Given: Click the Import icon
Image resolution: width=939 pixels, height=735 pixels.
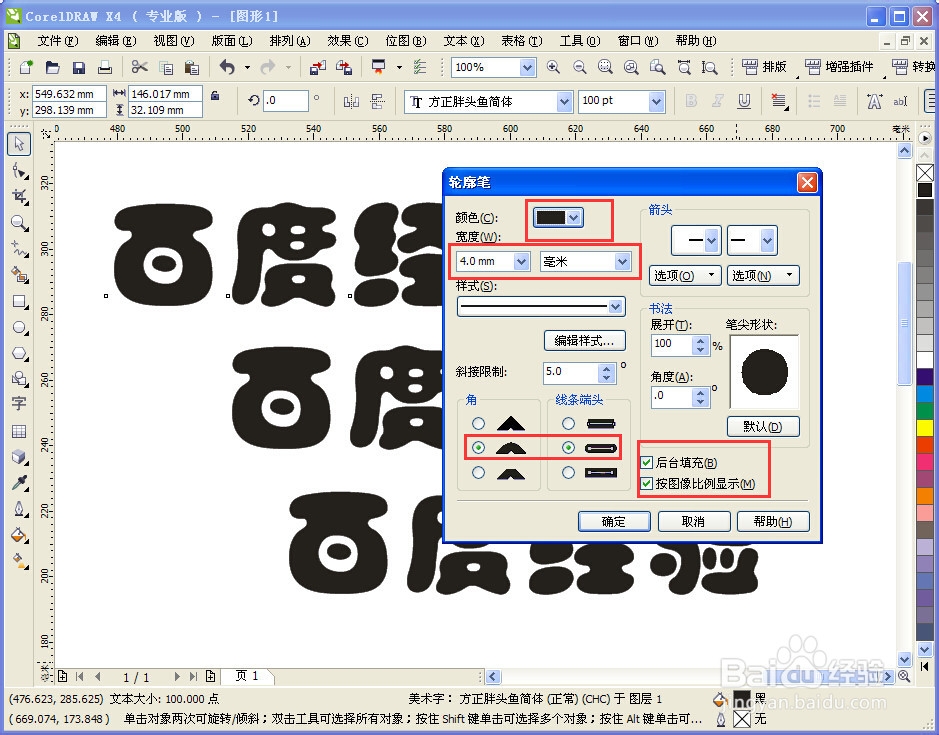Looking at the screenshot, I should [x=317, y=67].
